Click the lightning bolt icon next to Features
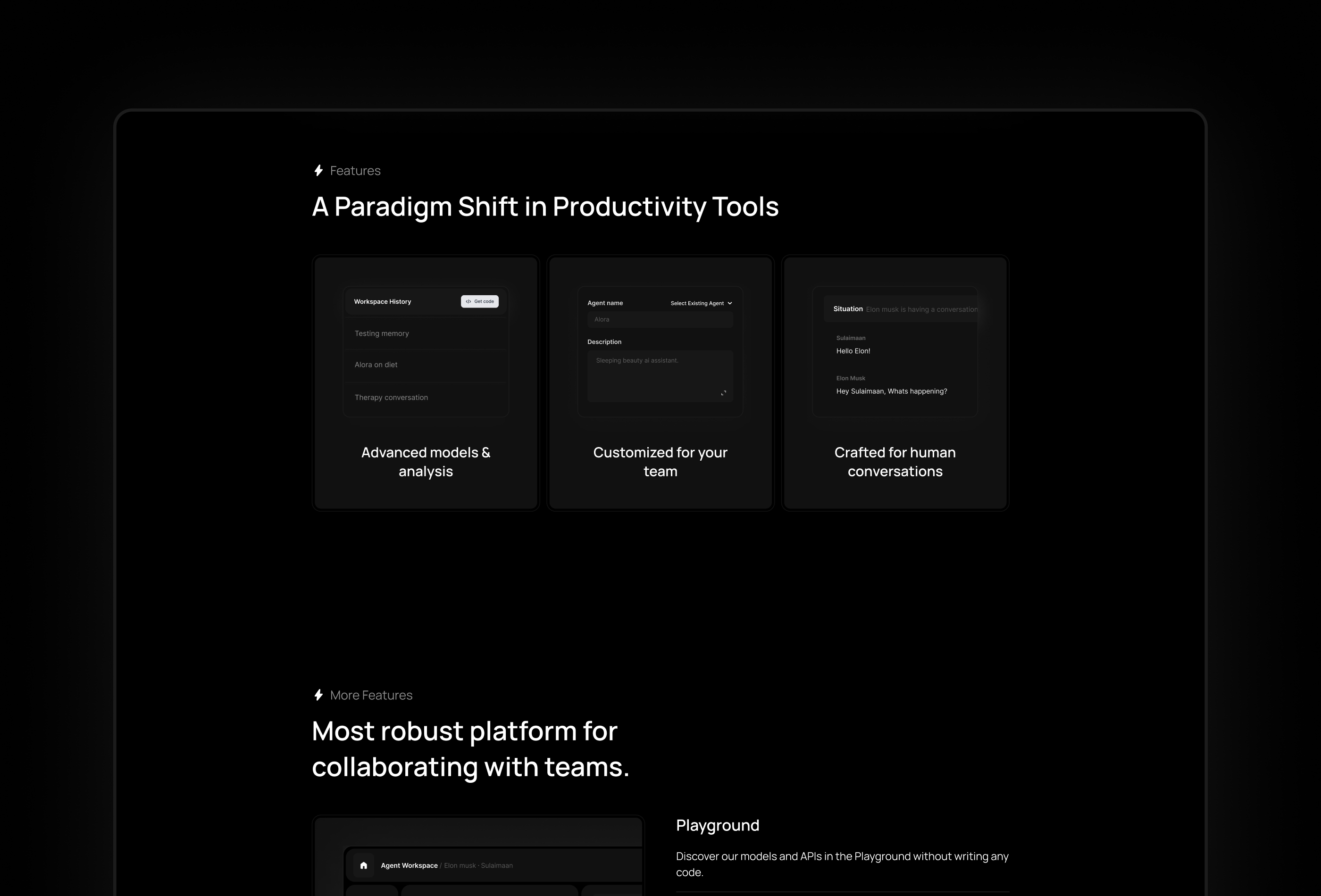Screen dimensions: 1321x896 (x=318, y=170)
